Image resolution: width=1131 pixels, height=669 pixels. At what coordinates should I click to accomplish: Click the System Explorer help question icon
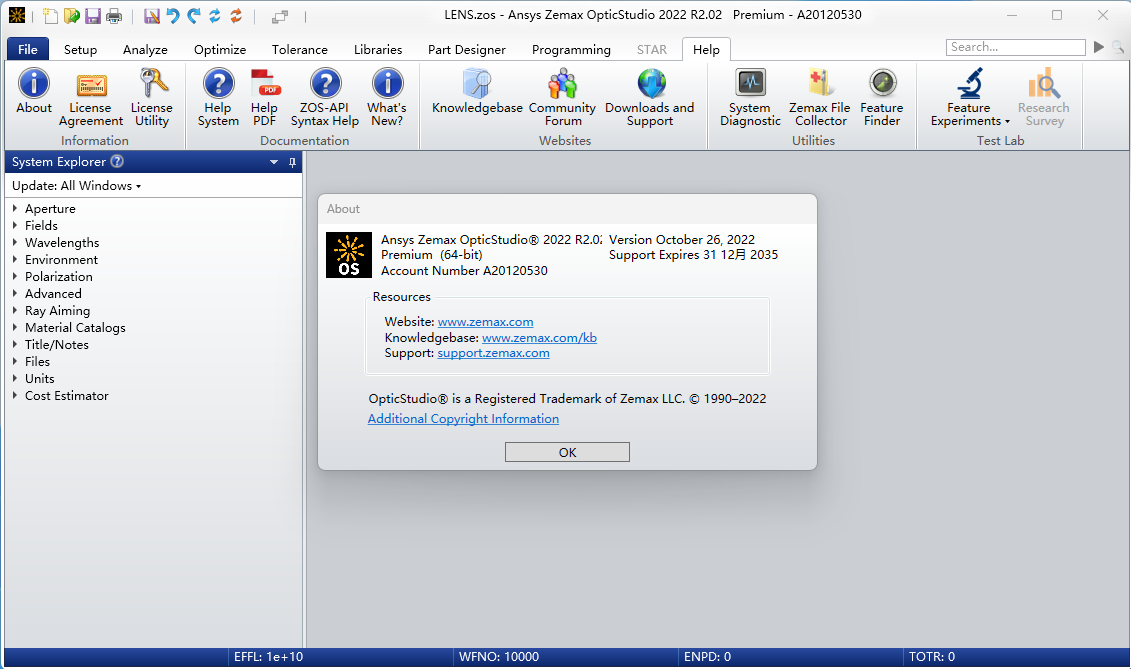117,162
